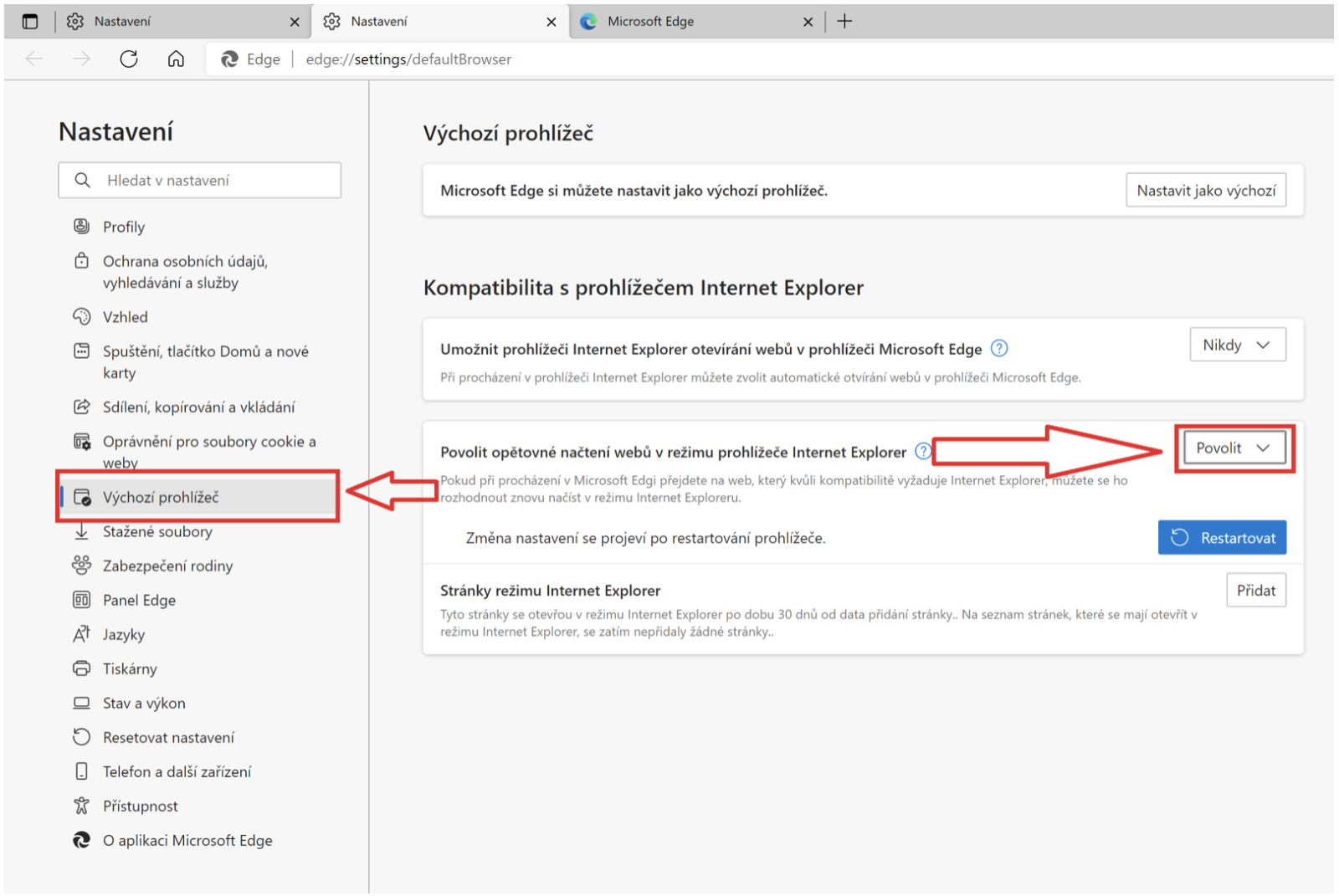The image size is (1339, 896).
Task: Click the search magnifier icon in settings
Action: click(82, 180)
